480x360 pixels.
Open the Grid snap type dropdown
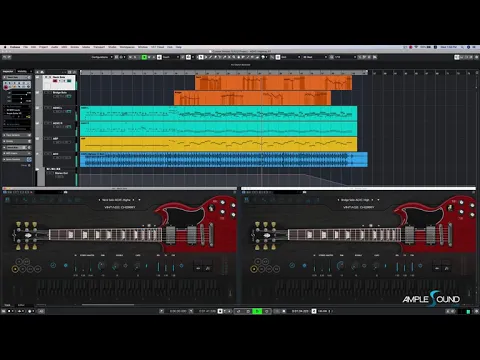click(x=291, y=57)
